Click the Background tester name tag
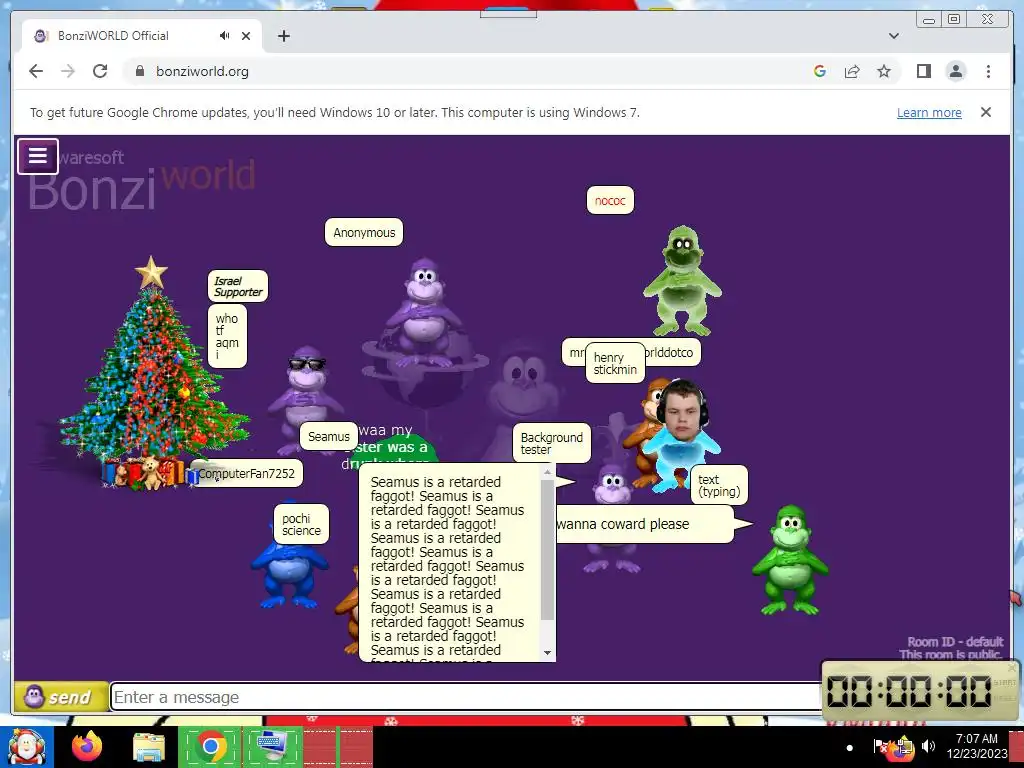The image size is (1024, 768). pos(552,443)
